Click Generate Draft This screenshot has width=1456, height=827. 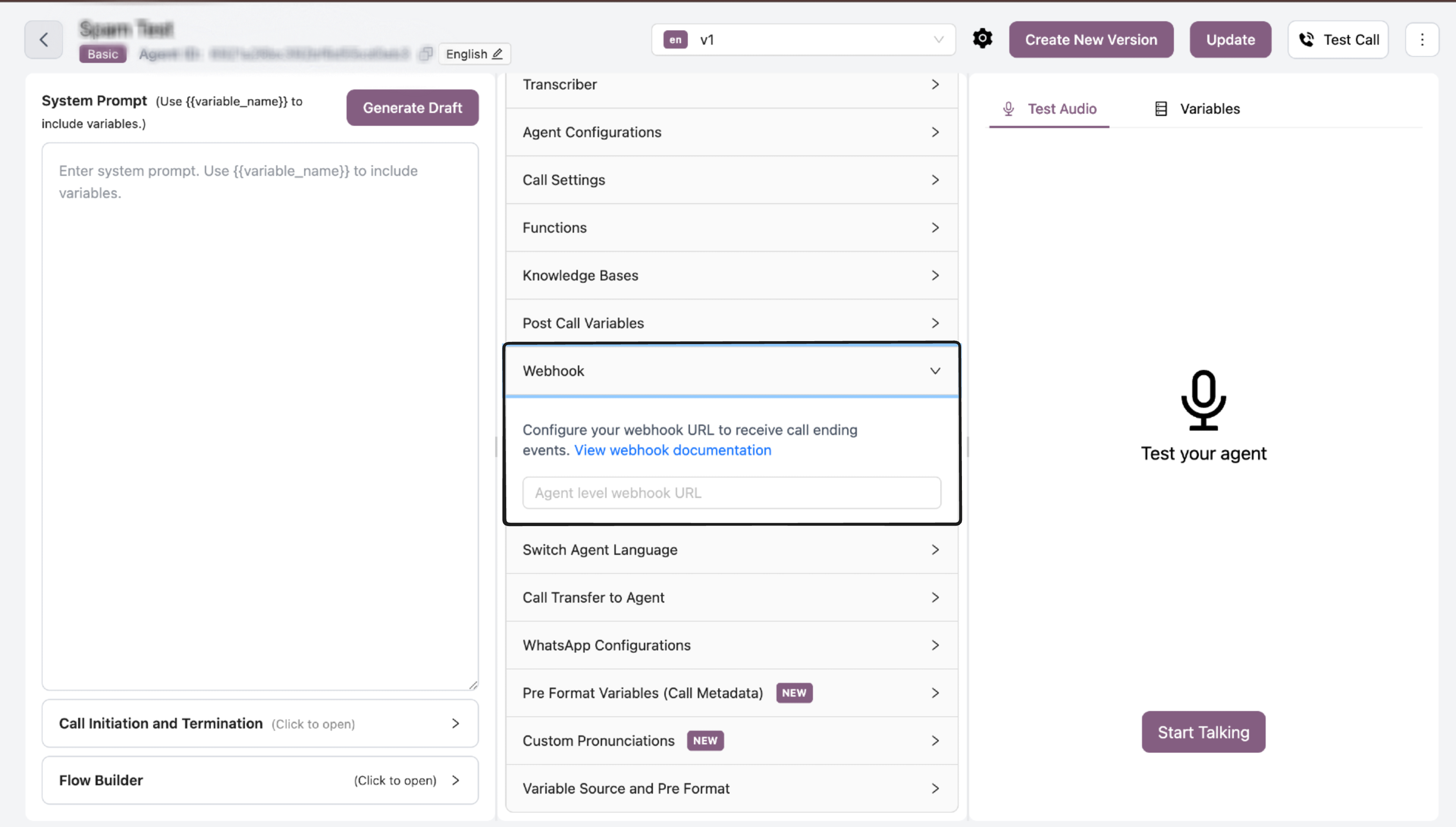[x=413, y=107]
